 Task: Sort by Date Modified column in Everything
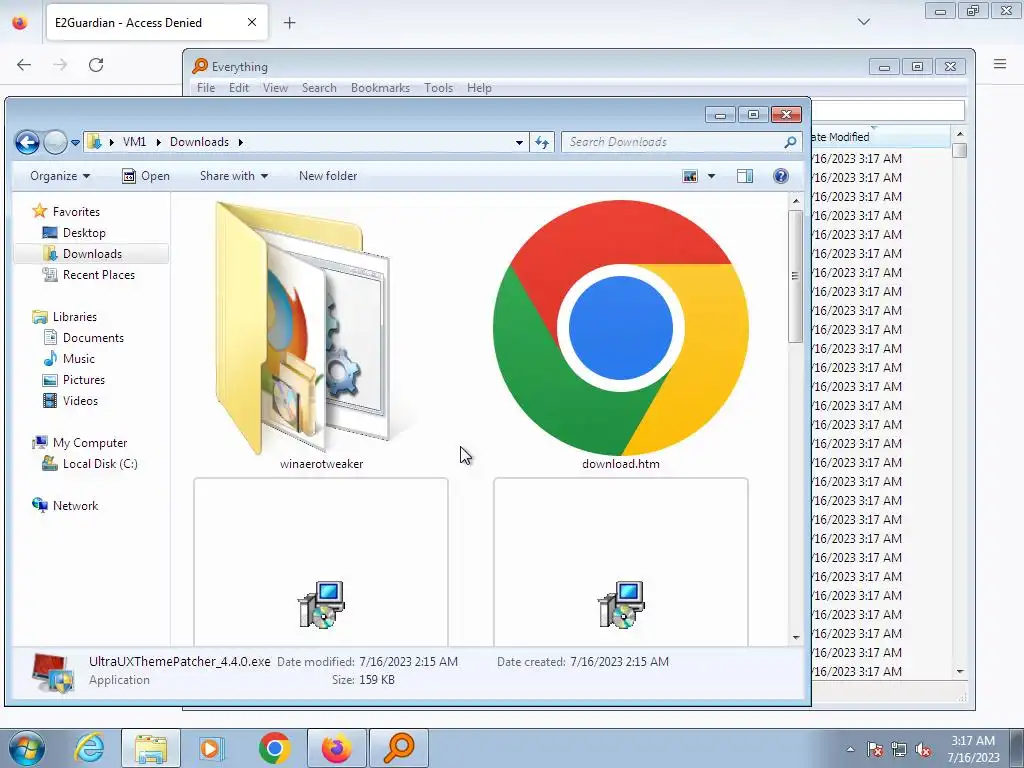880,136
